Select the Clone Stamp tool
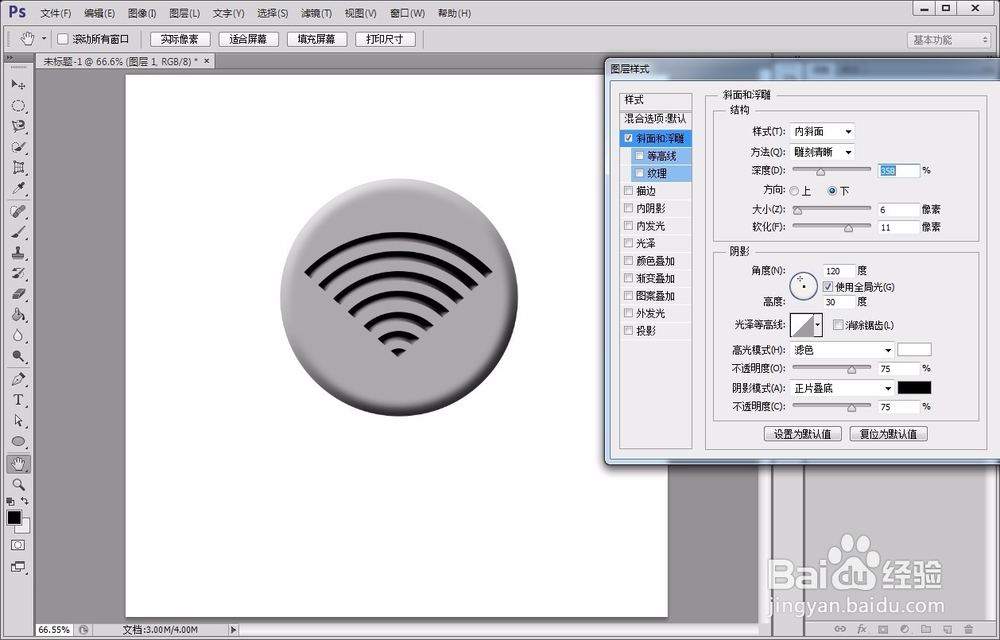The width and height of the screenshot is (1000, 640). (18, 253)
